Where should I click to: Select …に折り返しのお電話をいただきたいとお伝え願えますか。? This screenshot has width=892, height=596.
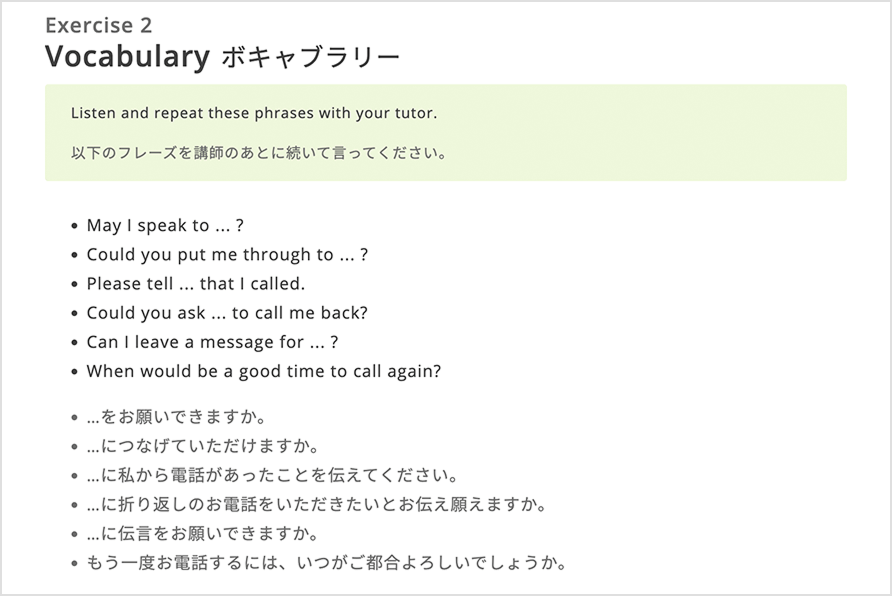pyautogui.click(x=316, y=505)
